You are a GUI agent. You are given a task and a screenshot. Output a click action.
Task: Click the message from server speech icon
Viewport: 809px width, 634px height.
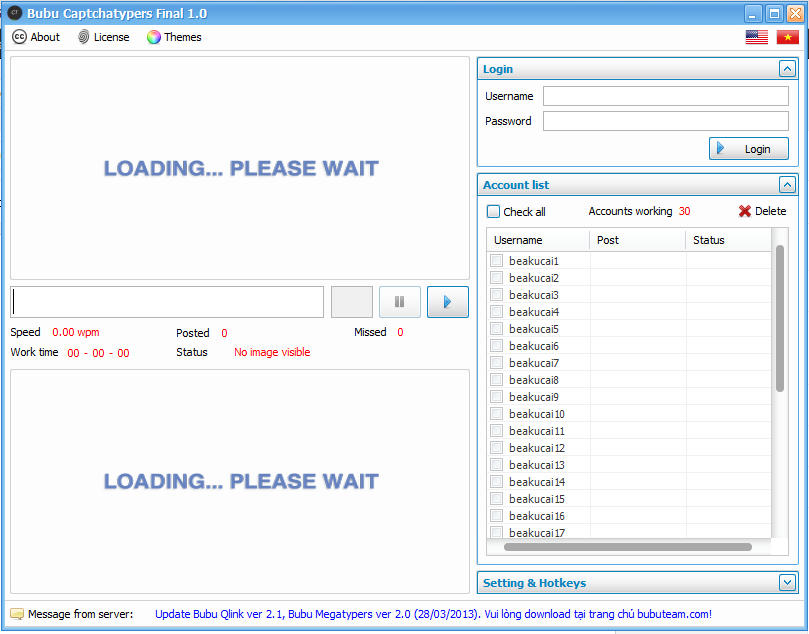(17, 614)
